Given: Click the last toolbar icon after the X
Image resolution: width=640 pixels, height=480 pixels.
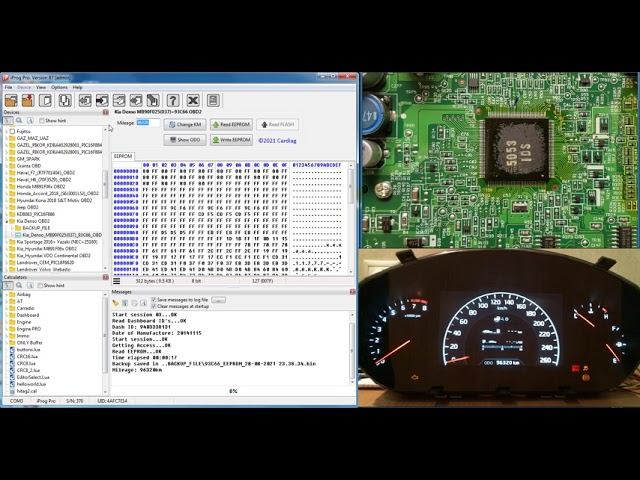Looking at the screenshot, I should (213, 100).
